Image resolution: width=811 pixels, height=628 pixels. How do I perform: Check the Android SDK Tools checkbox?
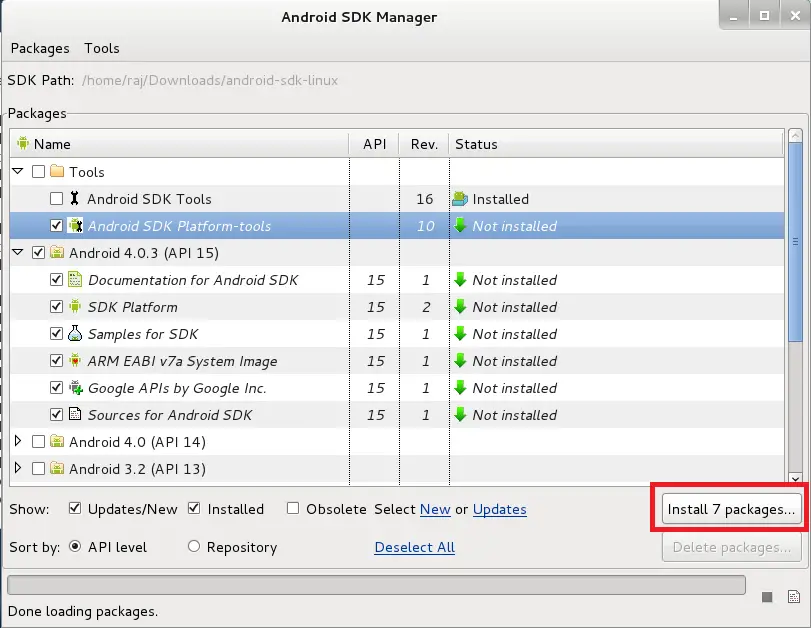(x=56, y=199)
